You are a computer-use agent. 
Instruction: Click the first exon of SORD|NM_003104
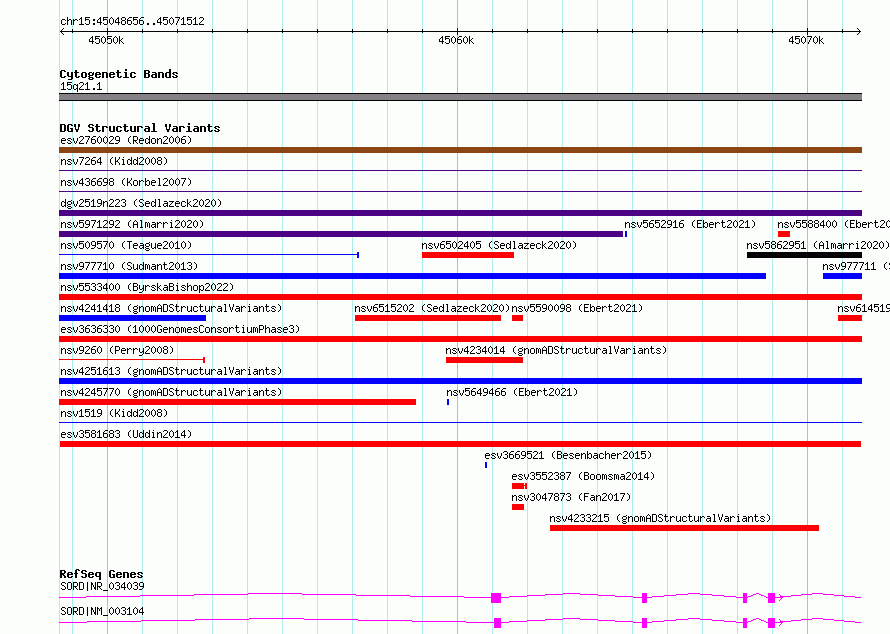[x=498, y=623]
